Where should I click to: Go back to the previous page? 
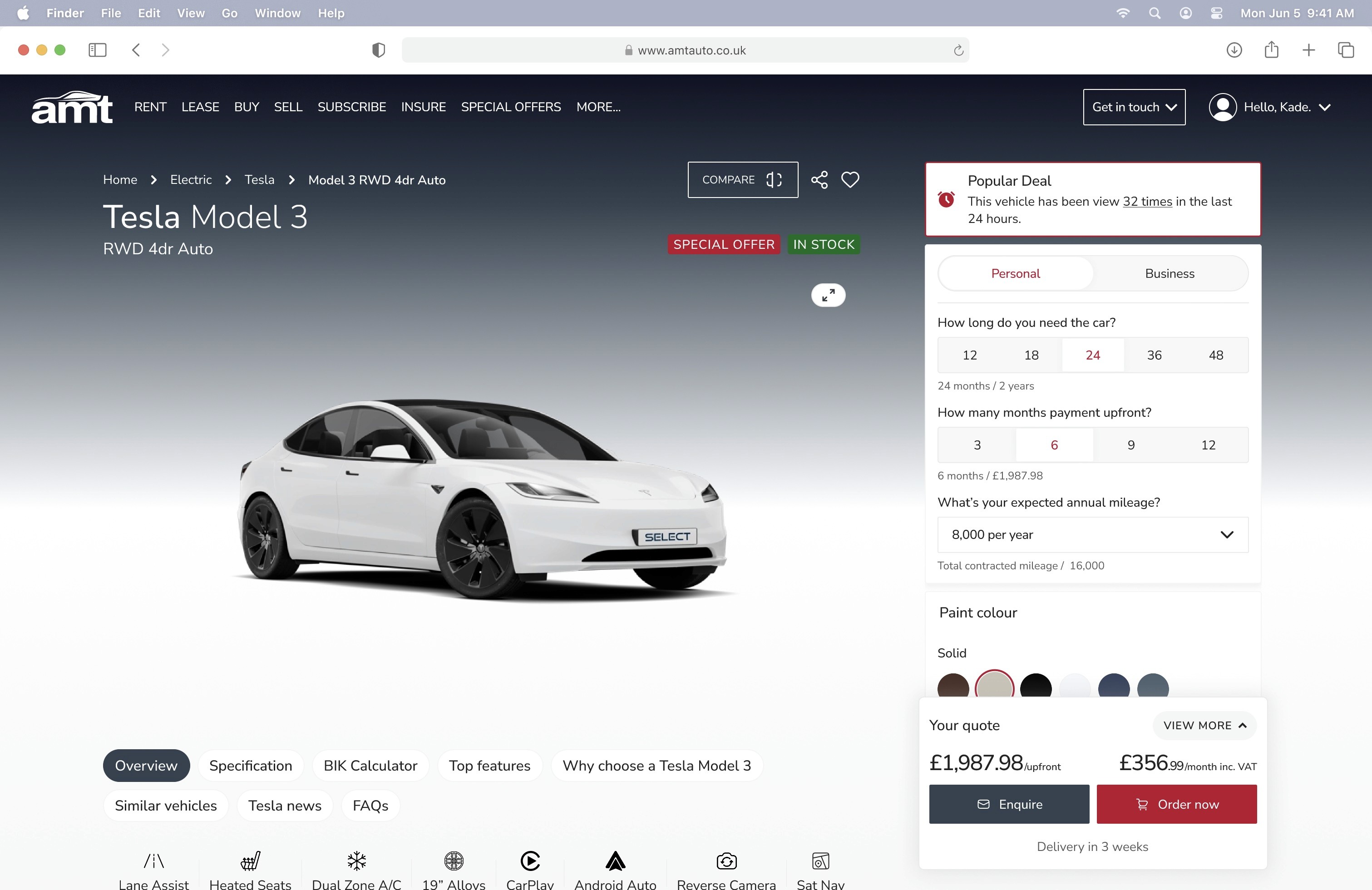click(136, 50)
